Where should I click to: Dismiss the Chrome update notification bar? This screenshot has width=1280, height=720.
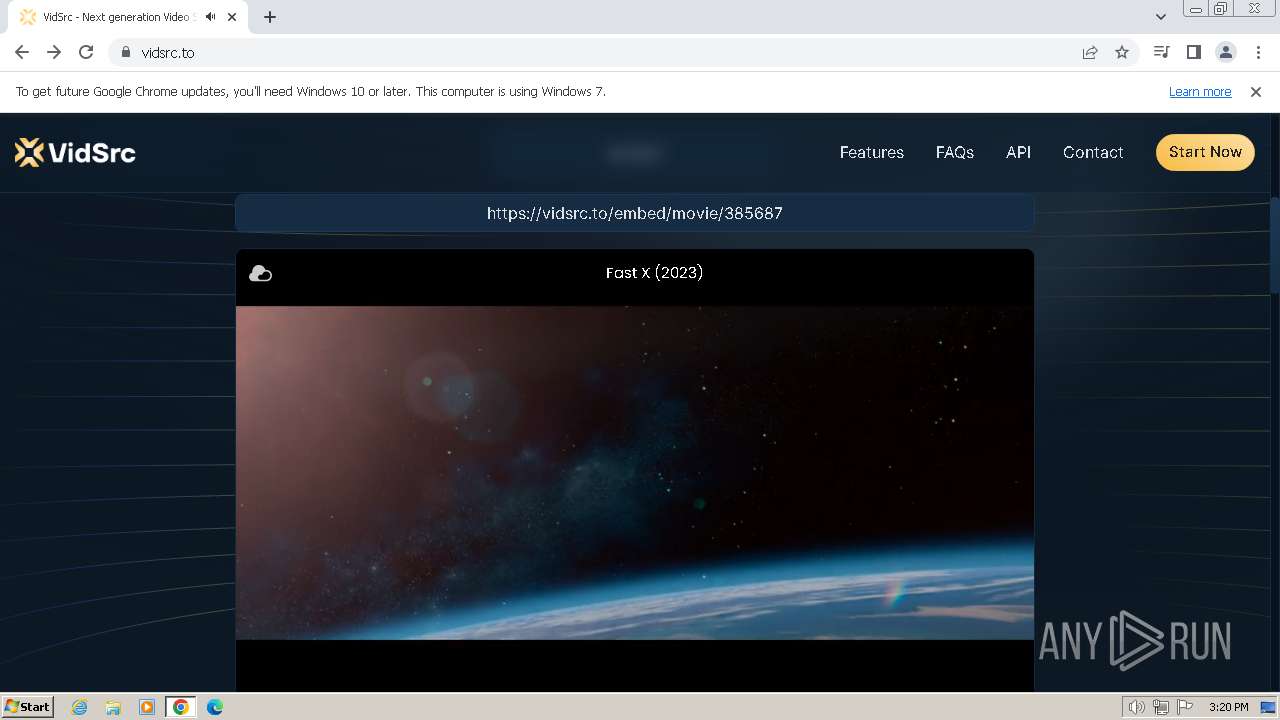[1256, 91]
